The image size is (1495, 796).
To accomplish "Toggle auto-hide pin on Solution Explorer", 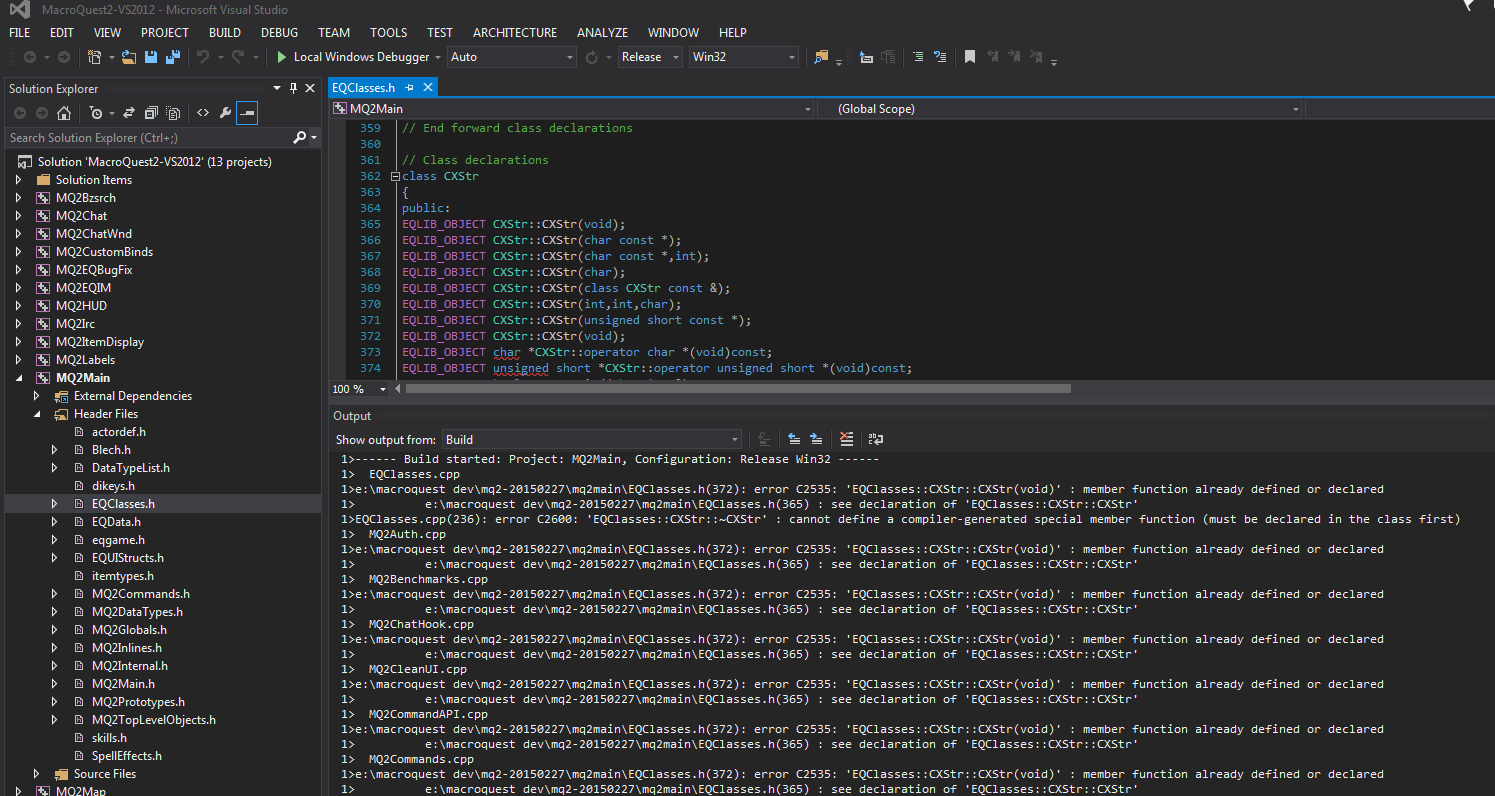I will (x=293, y=88).
